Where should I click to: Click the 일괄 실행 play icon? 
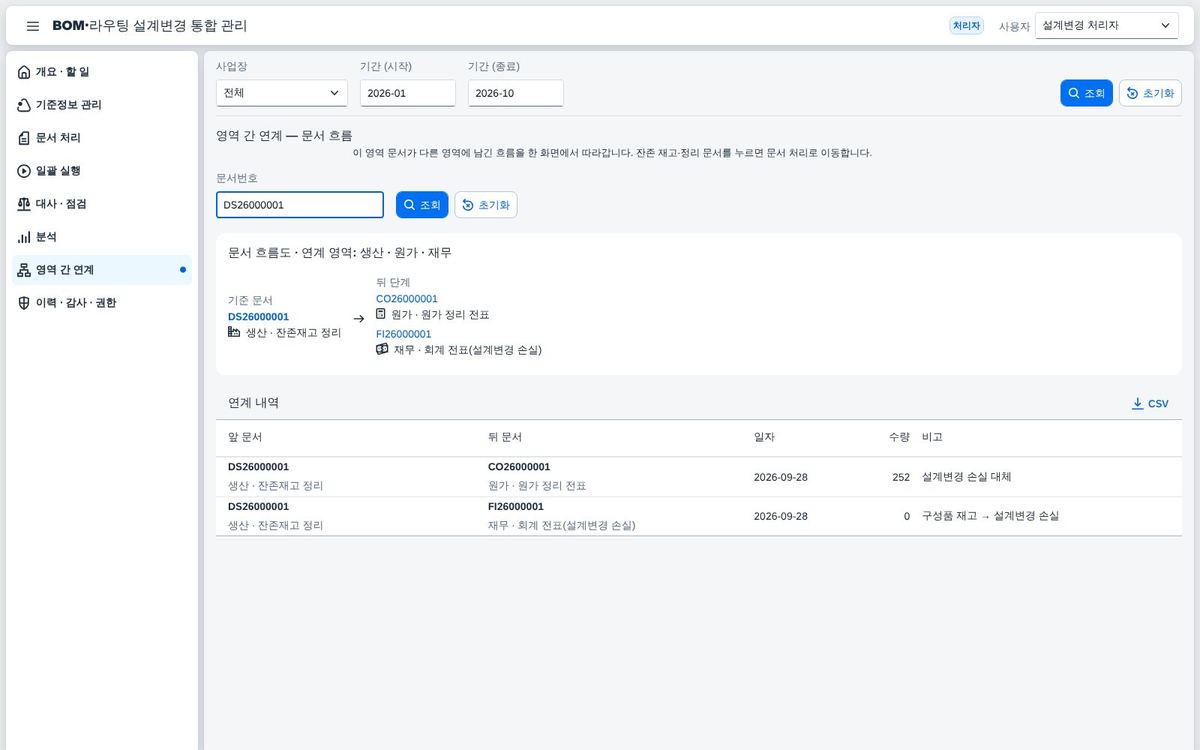click(25, 171)
